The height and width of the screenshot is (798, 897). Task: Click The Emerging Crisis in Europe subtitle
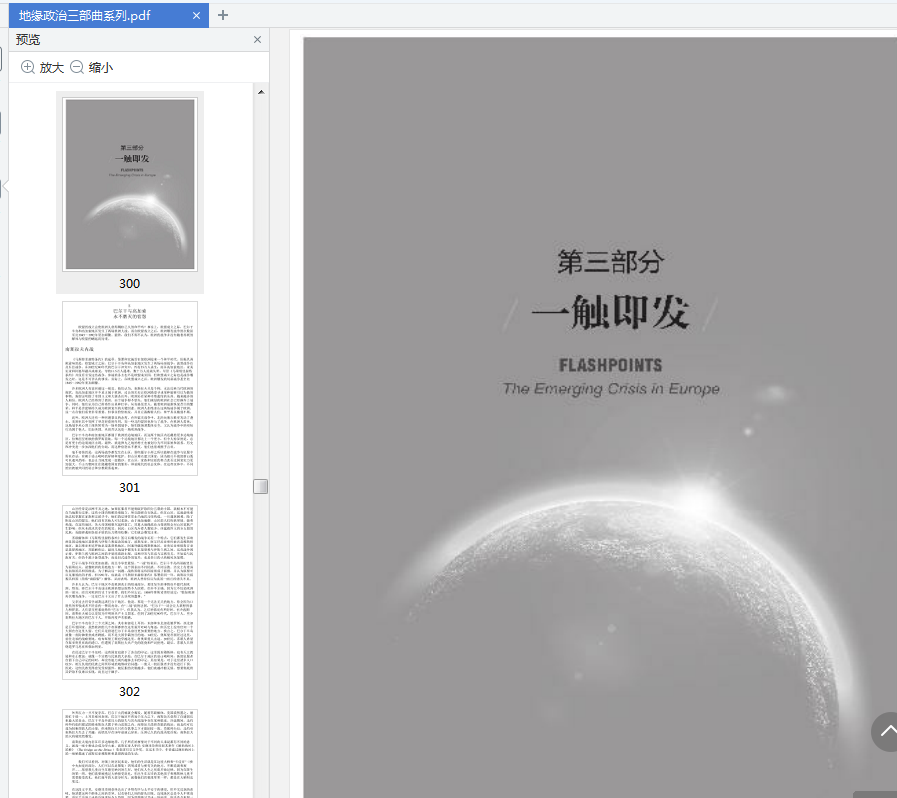(610, 389)
